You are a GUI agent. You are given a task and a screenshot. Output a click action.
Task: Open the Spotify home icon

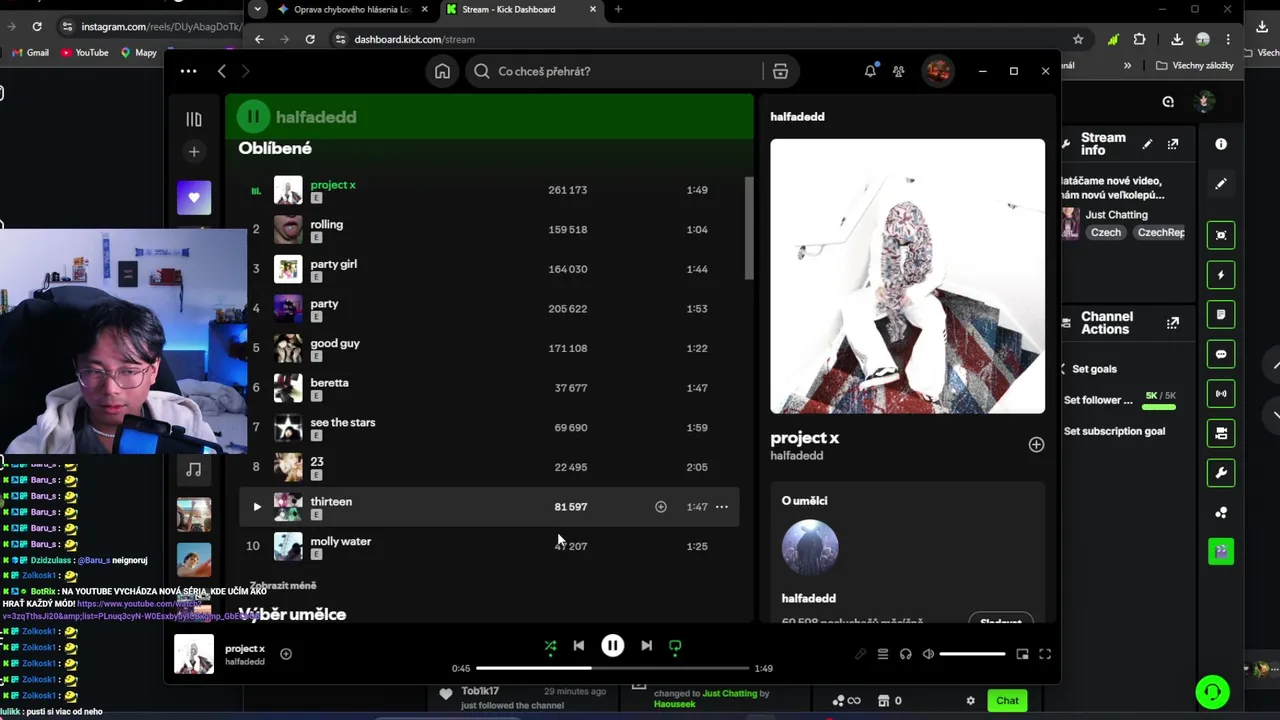(x=442, y=71)
